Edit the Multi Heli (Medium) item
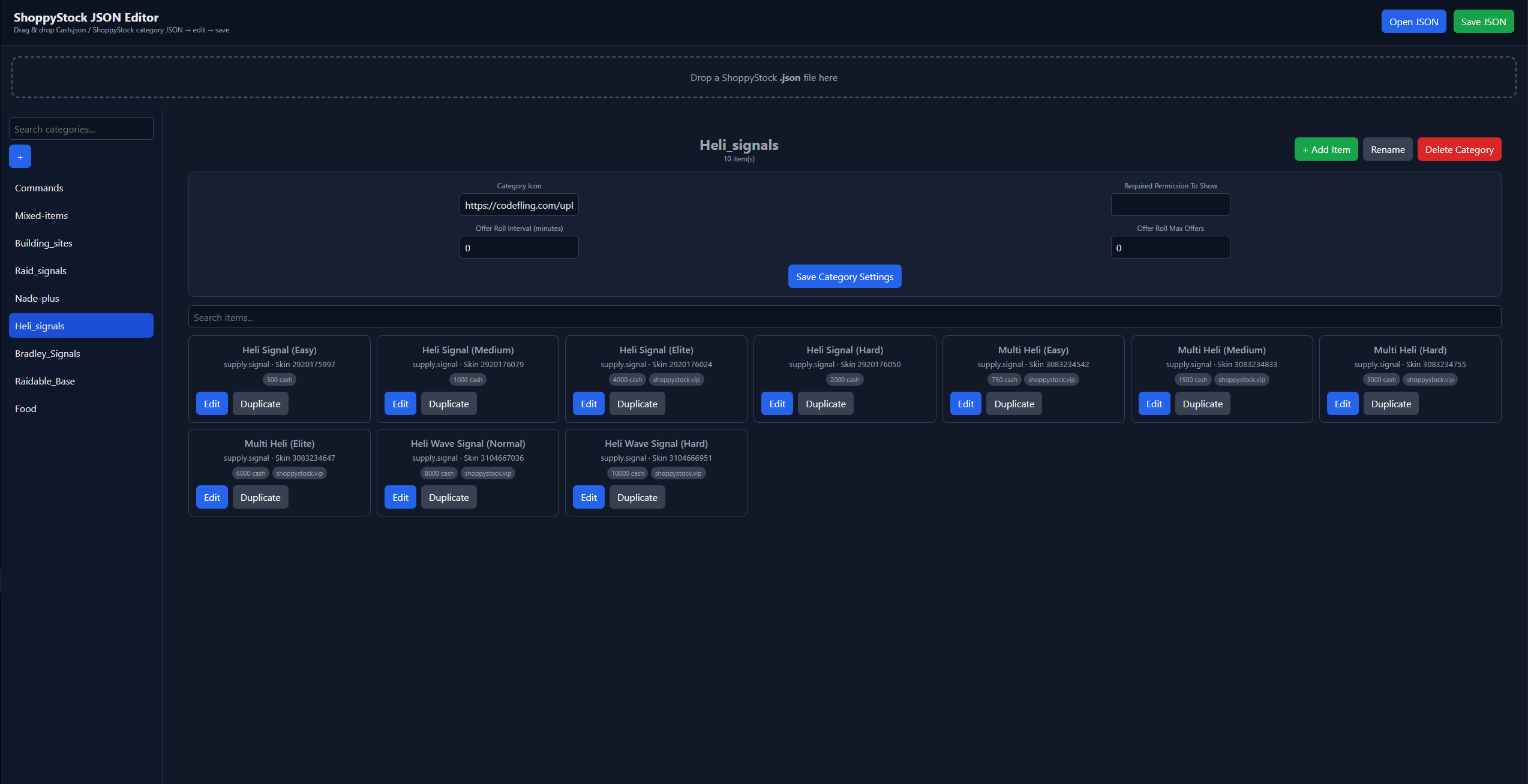The image size is (1528, 784). coord(1154,404)
